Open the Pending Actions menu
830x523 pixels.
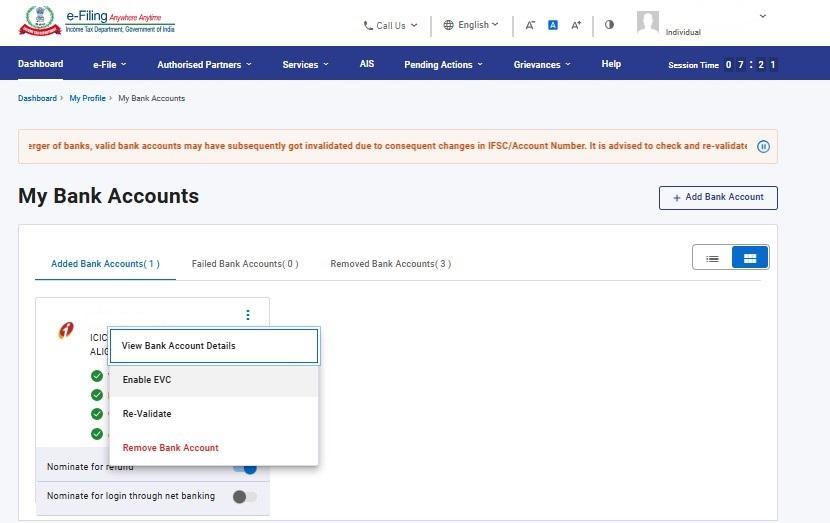(x=443, y=65)
